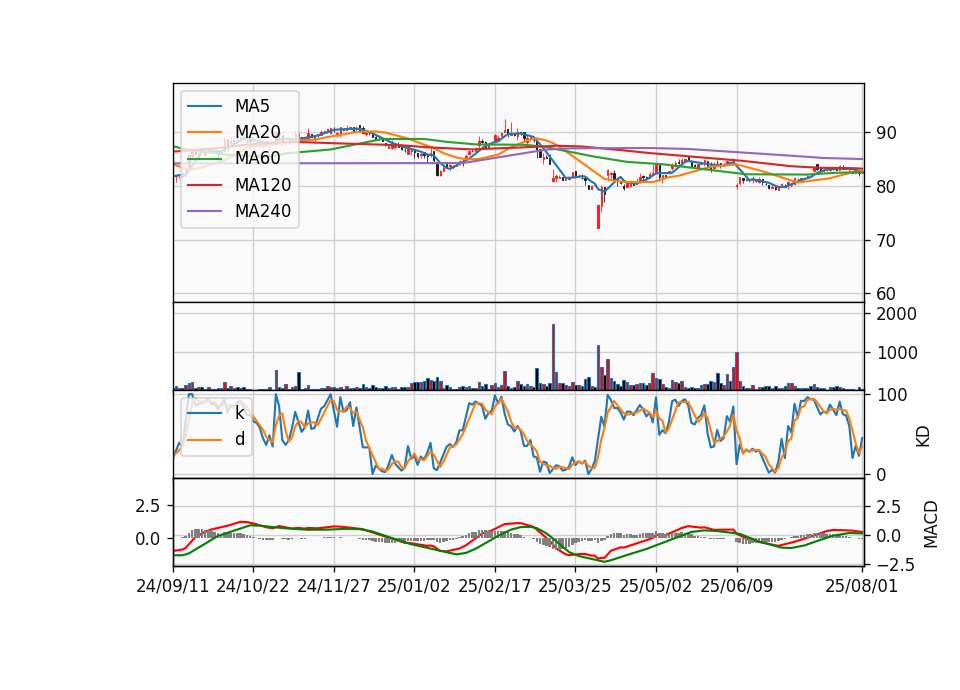Screen dimensions: 960x690
Task: Click the volume axis value 1000
Action: click(896, 353)
